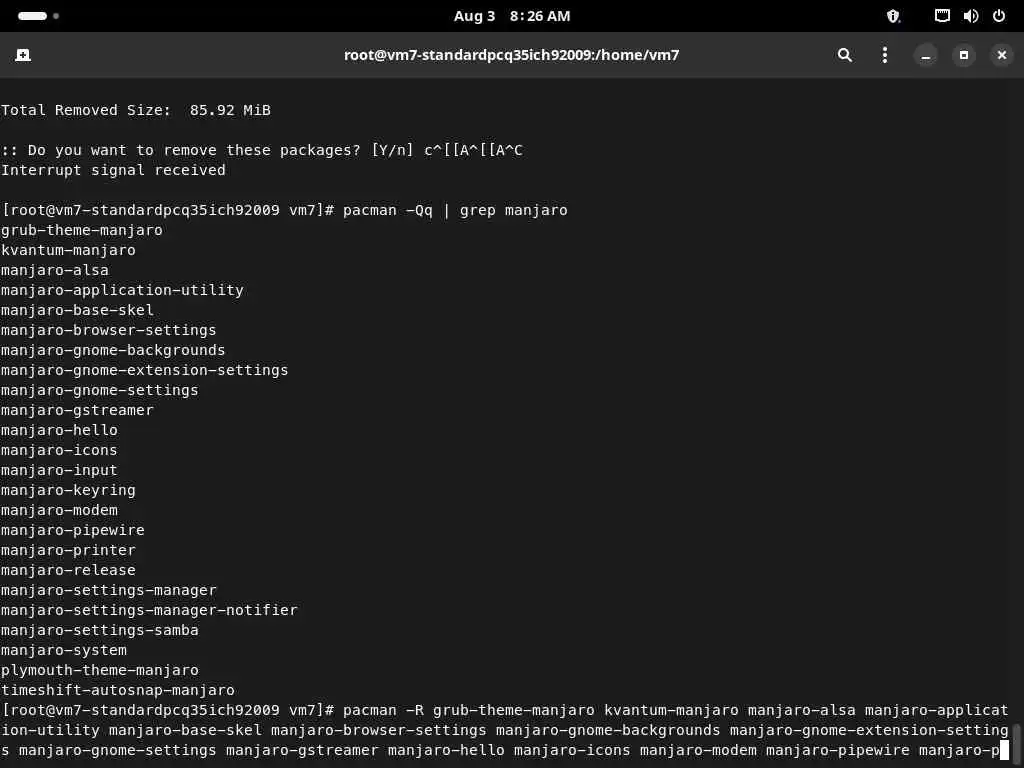The height and width of the screenshot is (768, 1024).
Task: Click manjaro-settings-manager-notifier in the list
Action: [149, 610]
